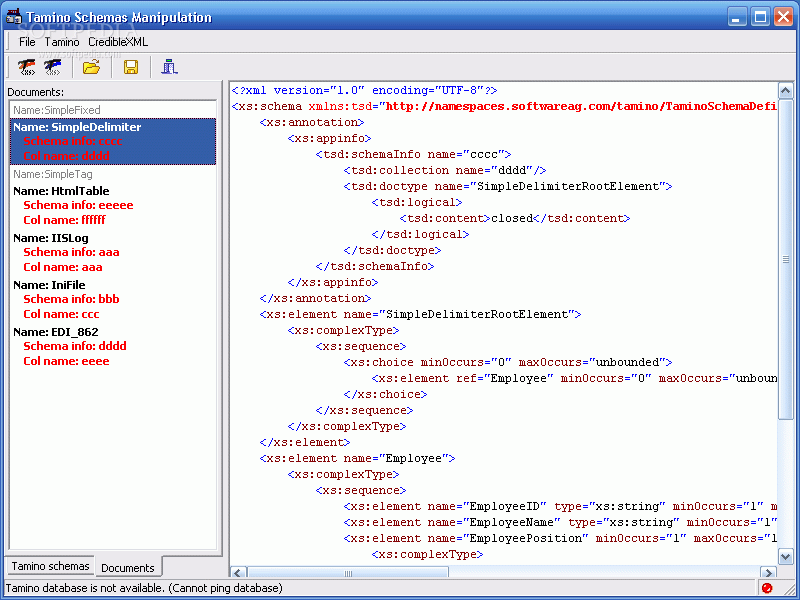Click the tsd:schemaInfo name="cccc" line

point(413,154)
